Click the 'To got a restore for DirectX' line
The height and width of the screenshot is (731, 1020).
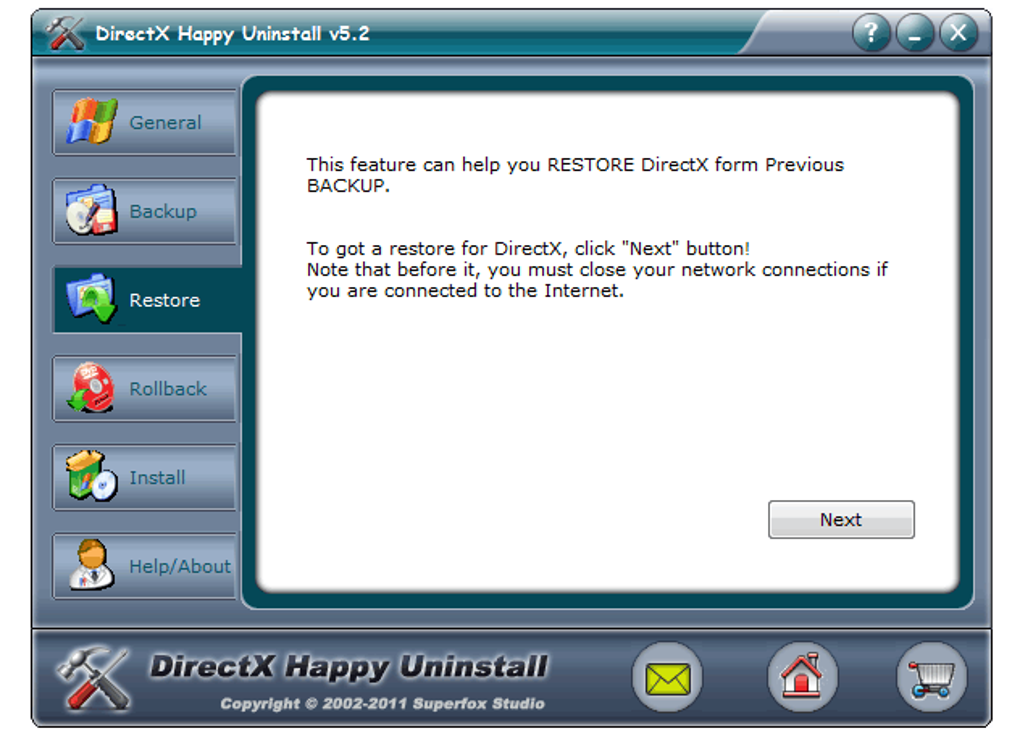coord(528,248)
